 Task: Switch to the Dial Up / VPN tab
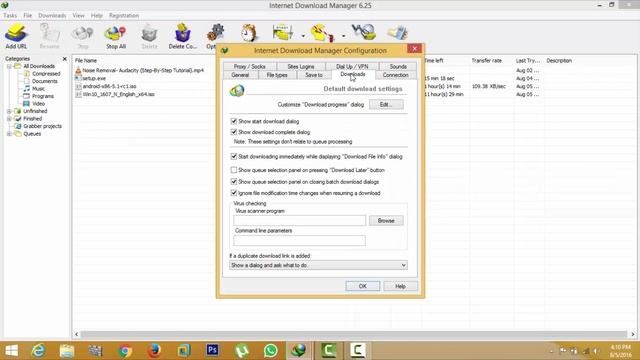[x=352, y=66]
